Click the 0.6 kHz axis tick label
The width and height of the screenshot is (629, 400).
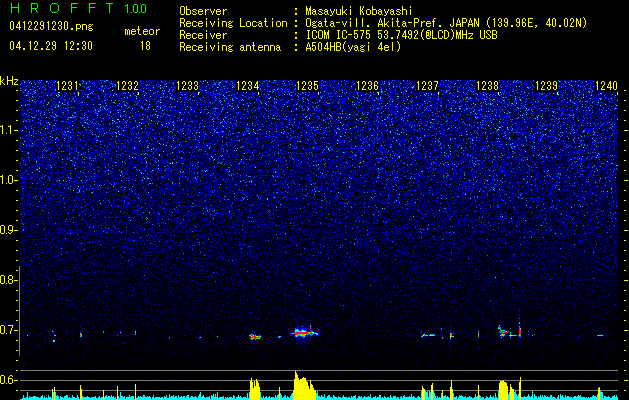pos(8,380)
